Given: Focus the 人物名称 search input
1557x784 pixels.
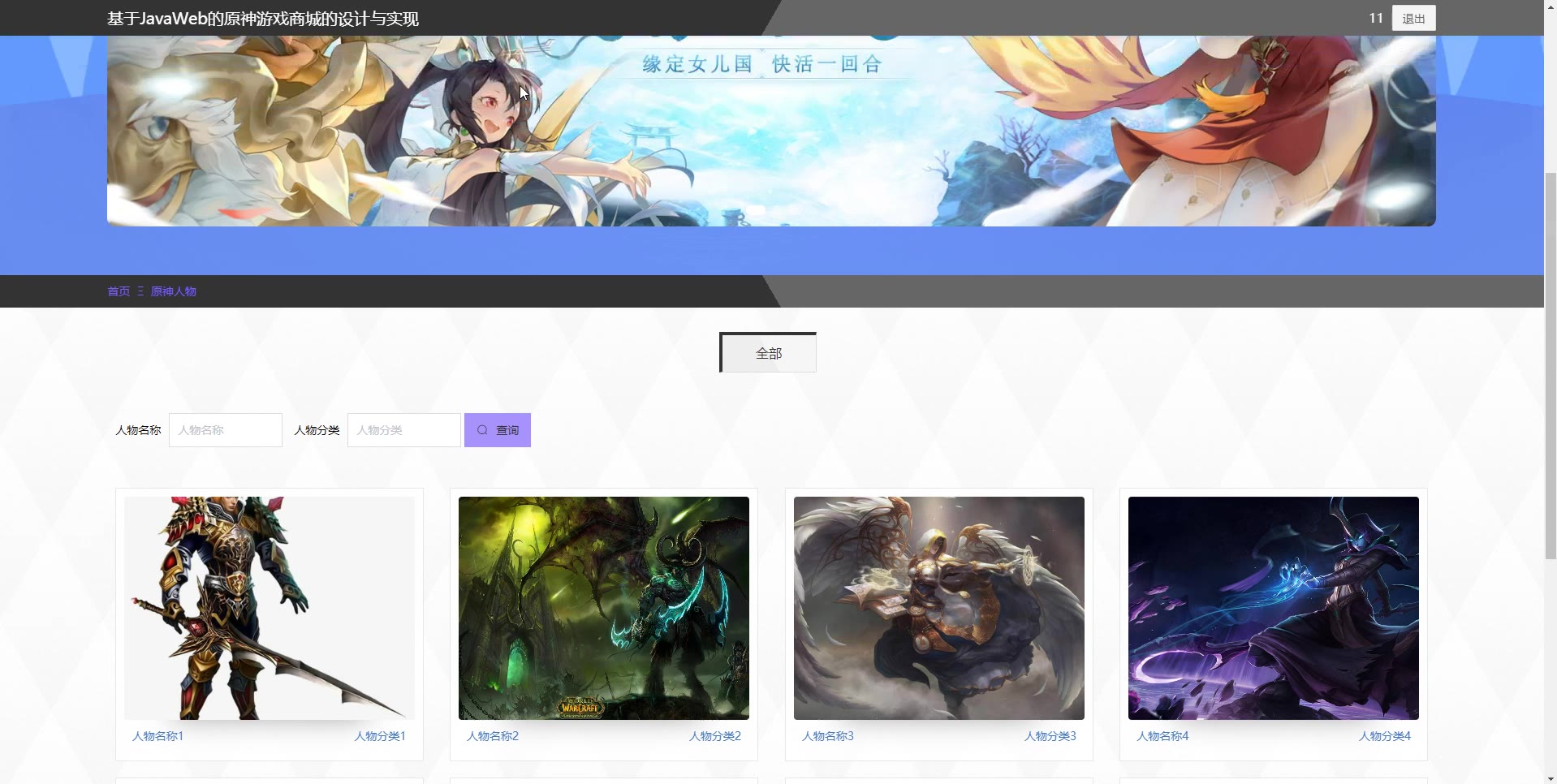Looking at the screenshot, I should pos(226,430).
